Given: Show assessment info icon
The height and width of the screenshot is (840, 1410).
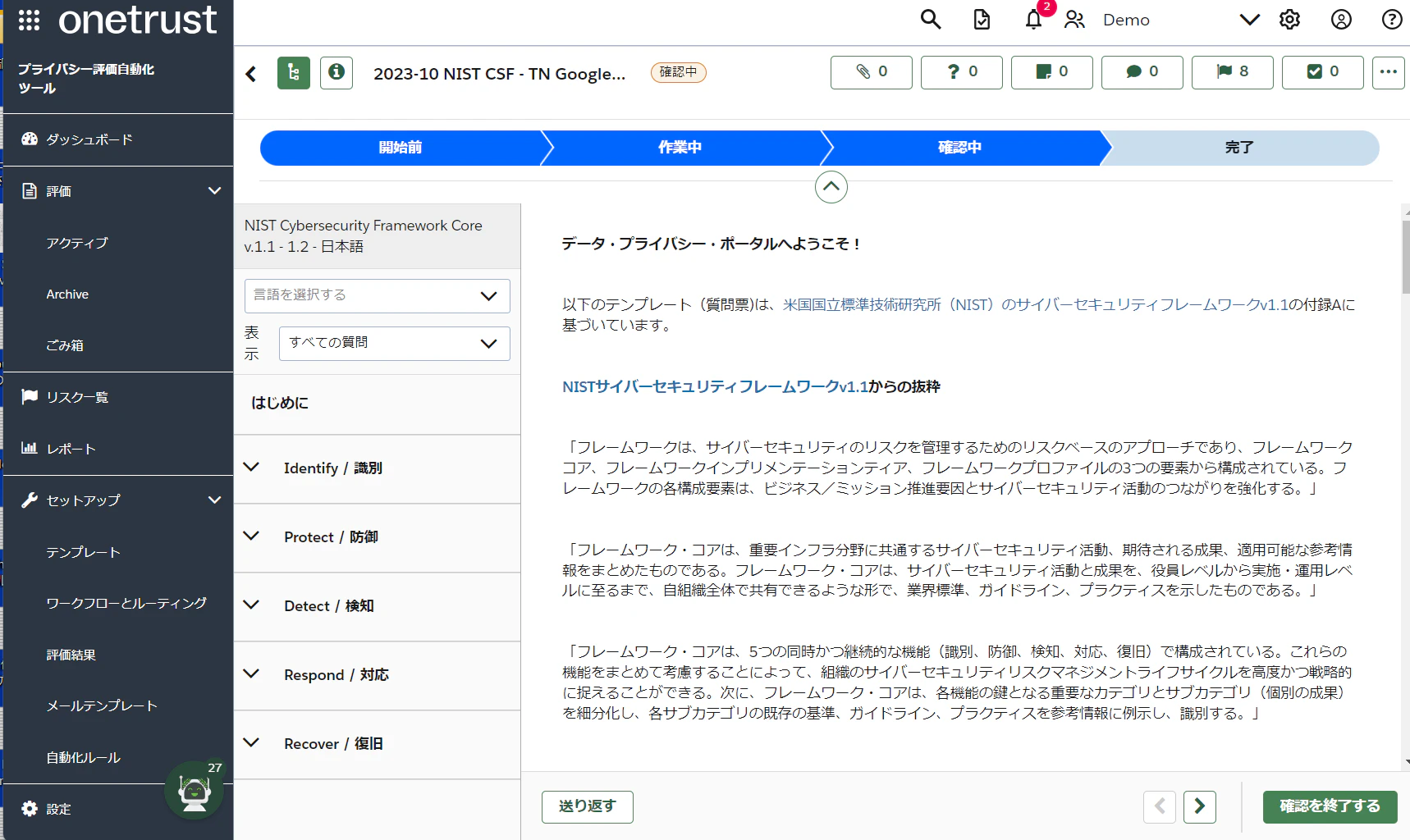Looking at the screenshot, I should (336, 73).
